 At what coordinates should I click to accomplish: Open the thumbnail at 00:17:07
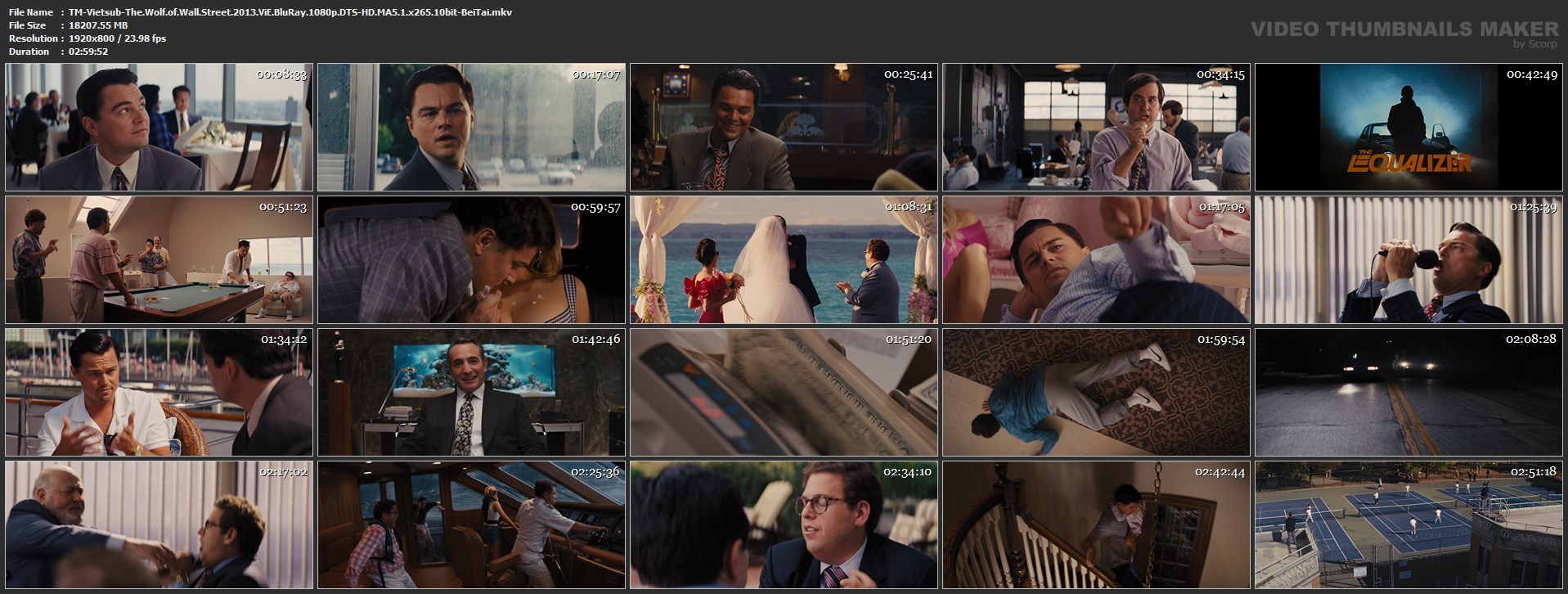[471, 128]
